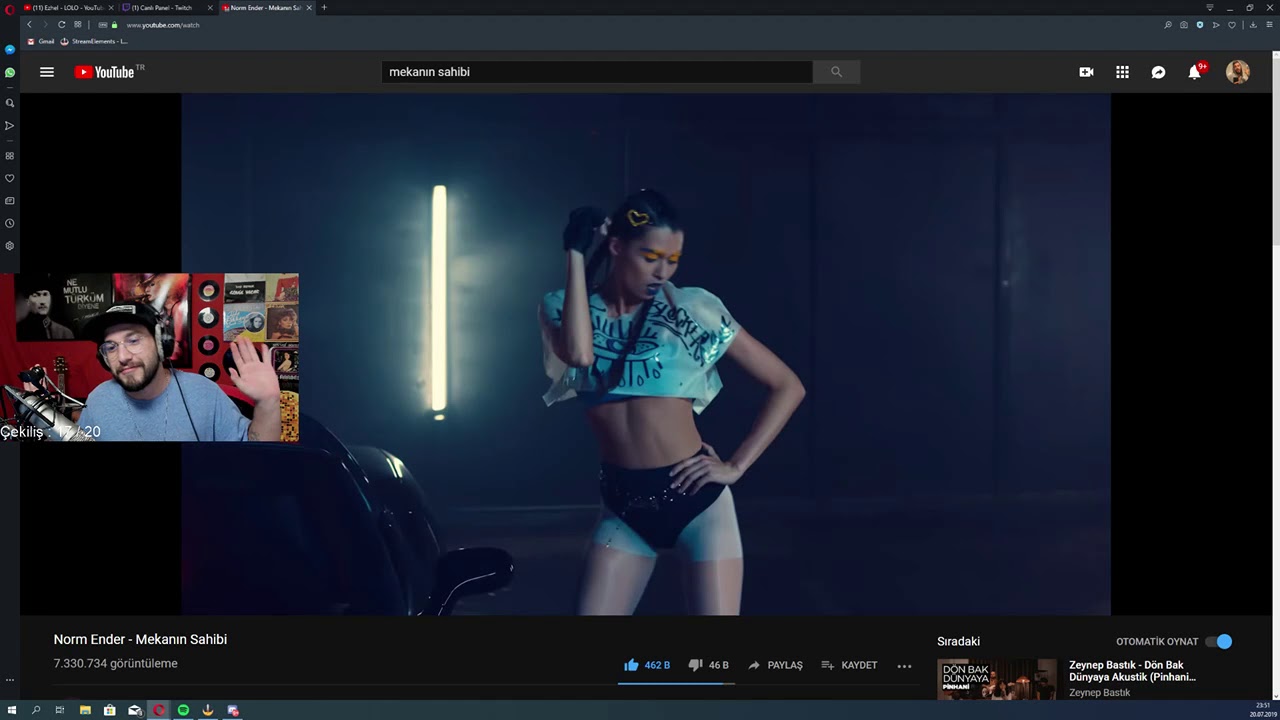The width and height of the screenshot is (1280, 720).
Task: Open the StreamElements bookmark
Action: pos(95,41)
